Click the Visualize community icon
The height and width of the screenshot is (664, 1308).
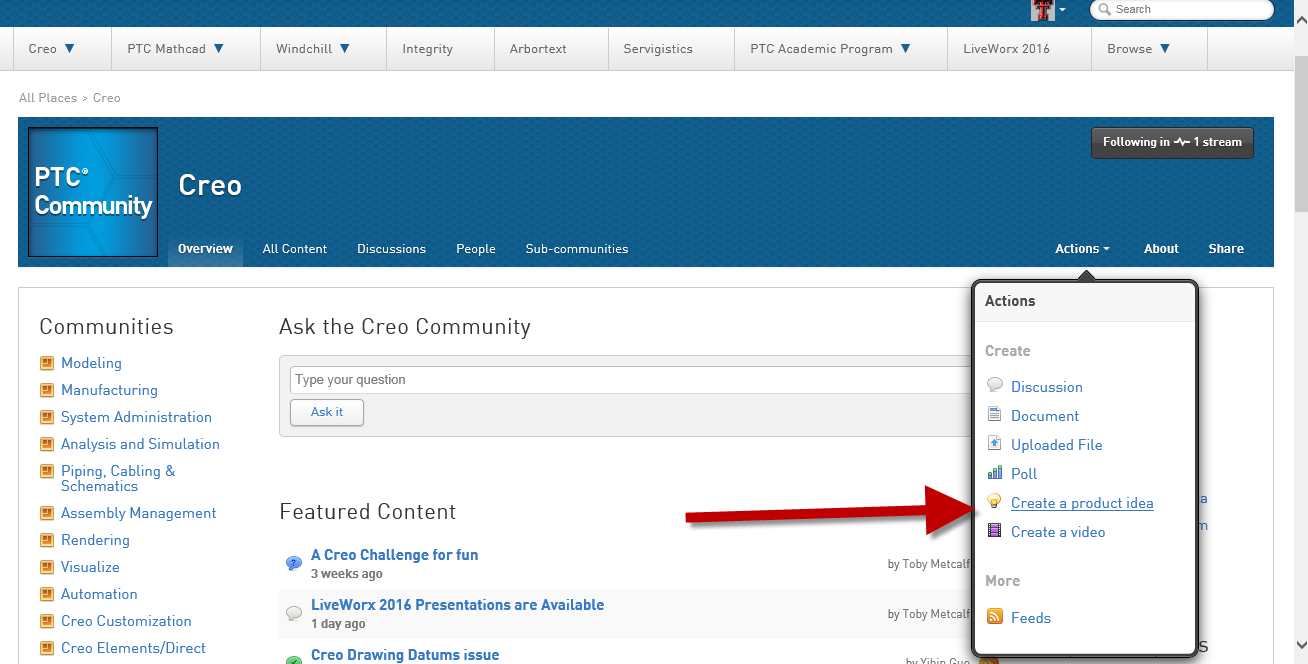click(x=46, y=567)
